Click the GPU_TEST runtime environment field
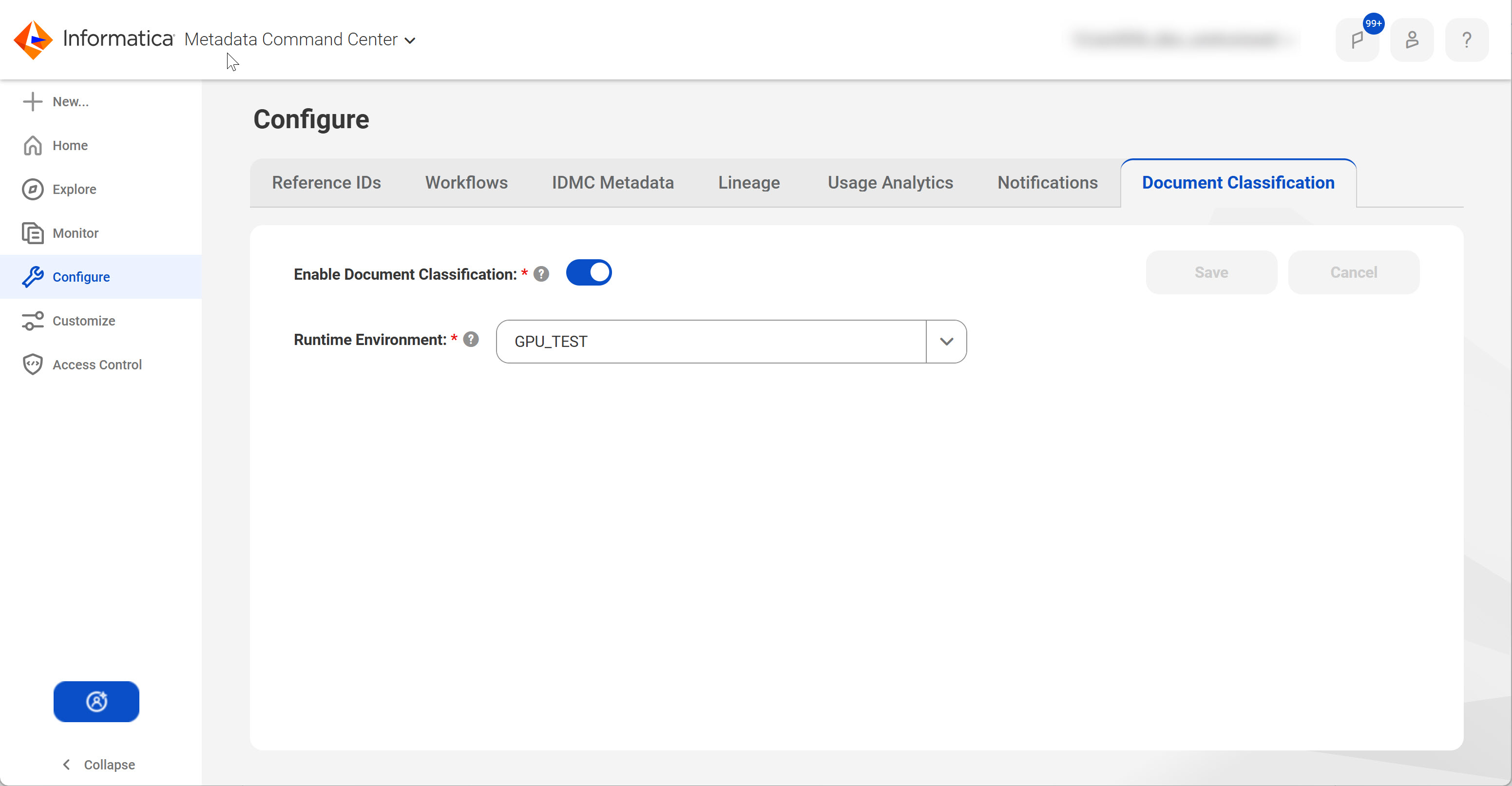This screenshot has height=786, width=1512. (711, 342)
